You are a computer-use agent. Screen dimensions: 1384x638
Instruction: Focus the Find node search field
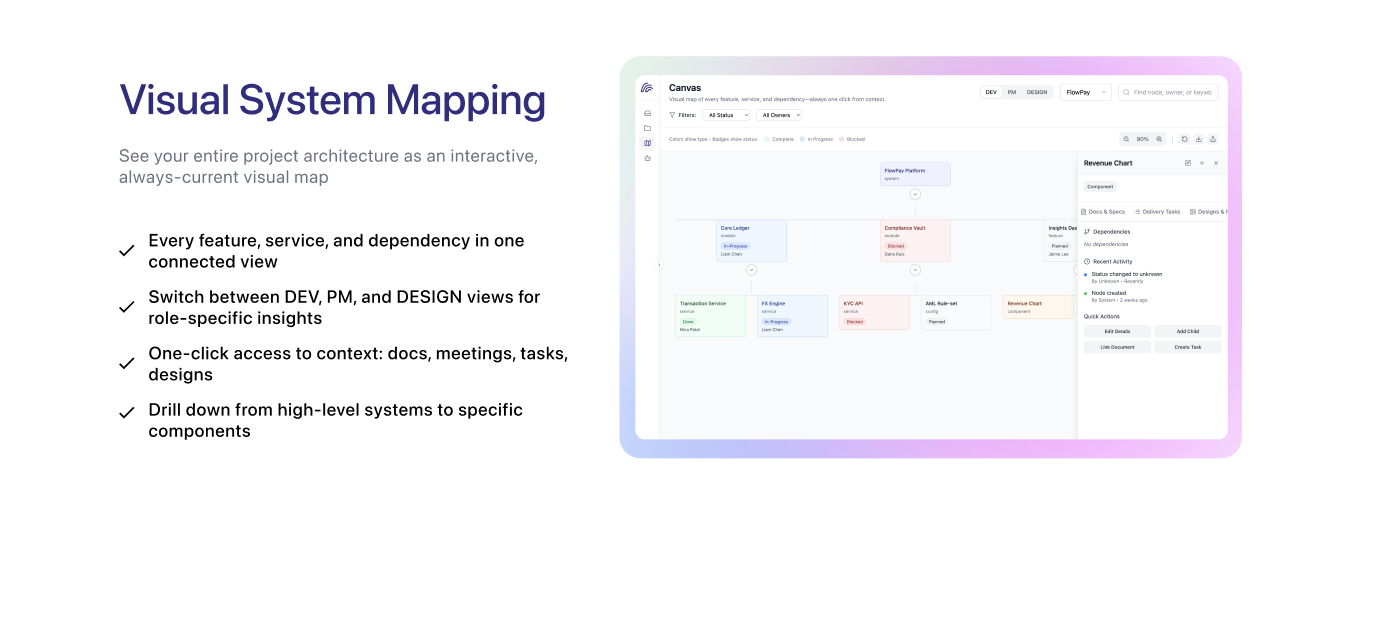1168,92
